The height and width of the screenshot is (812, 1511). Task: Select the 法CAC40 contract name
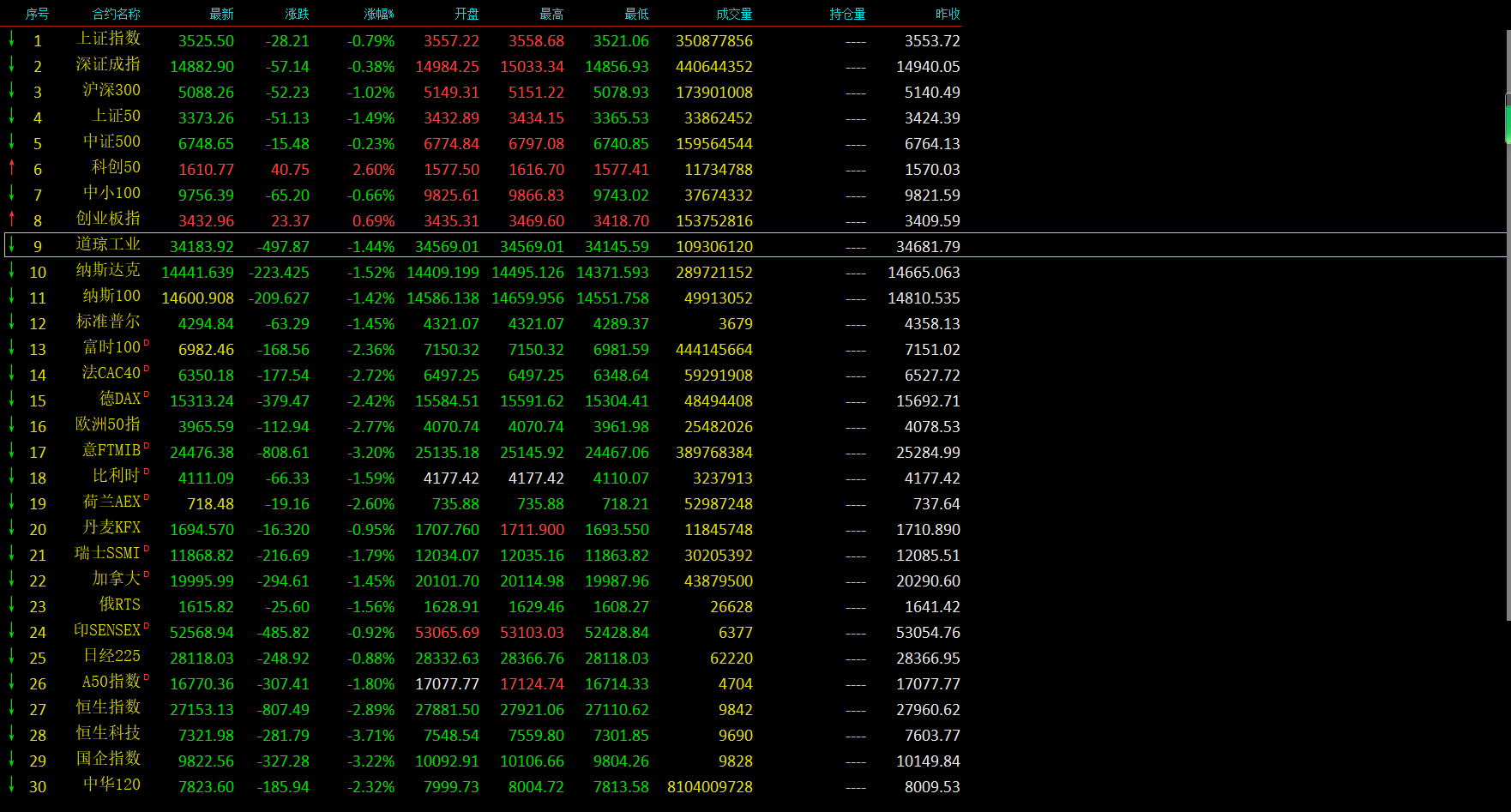click(111, 373)
